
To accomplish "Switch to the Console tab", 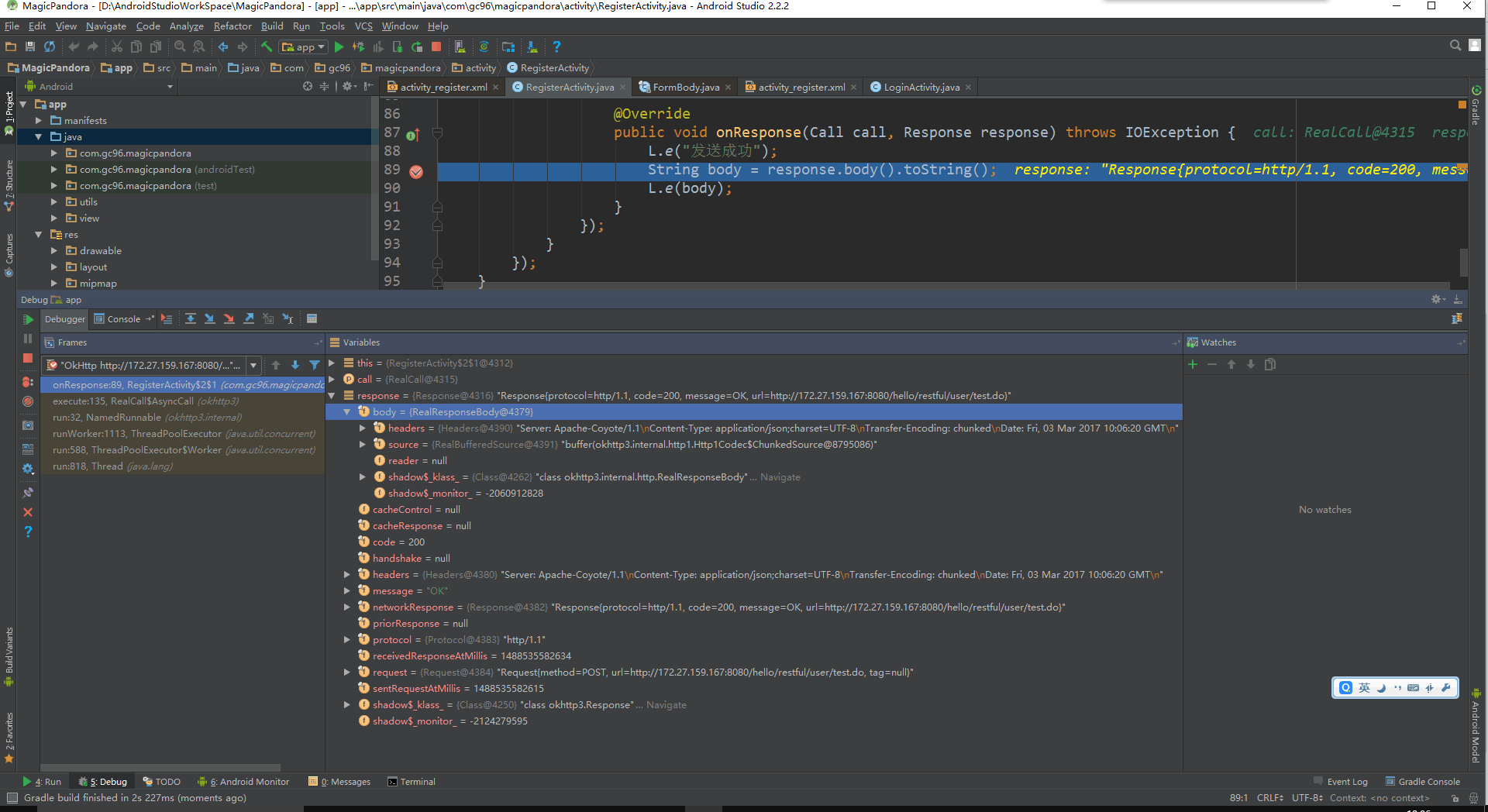I will pyautogui.click(x=123, y=318).
